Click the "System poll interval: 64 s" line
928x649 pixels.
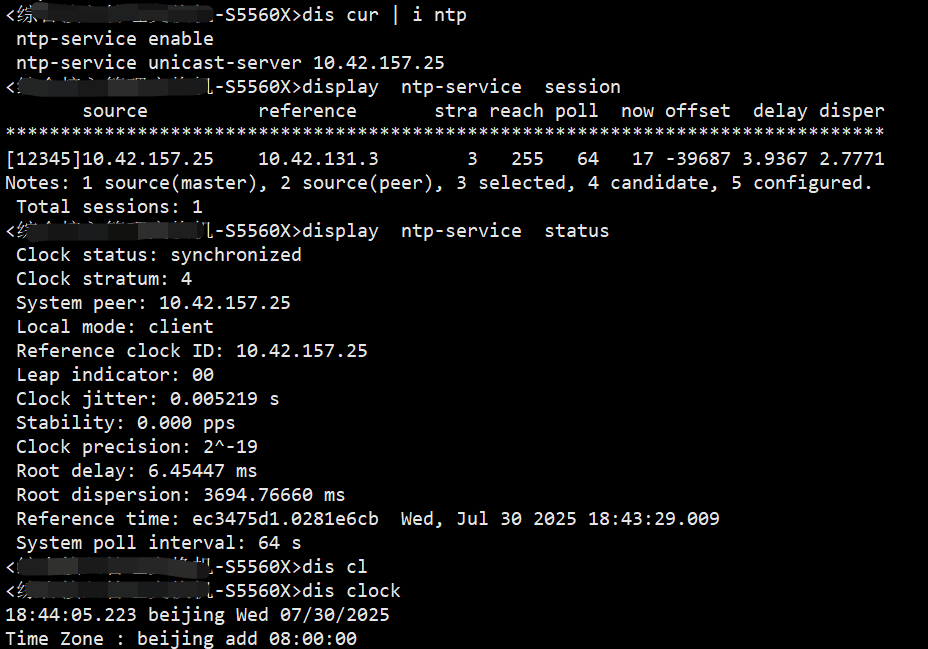pyautogui.click(x=158, y=543)
